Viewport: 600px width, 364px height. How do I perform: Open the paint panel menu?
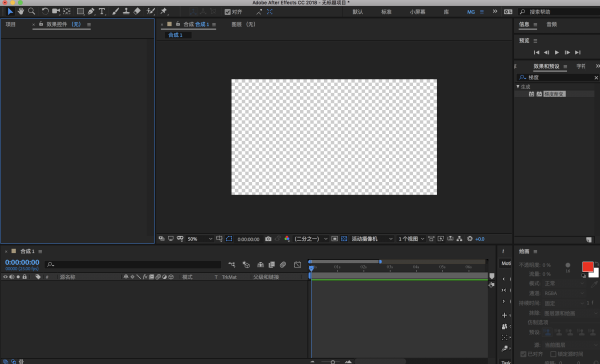pyautogui.click(x=535, y=251)
